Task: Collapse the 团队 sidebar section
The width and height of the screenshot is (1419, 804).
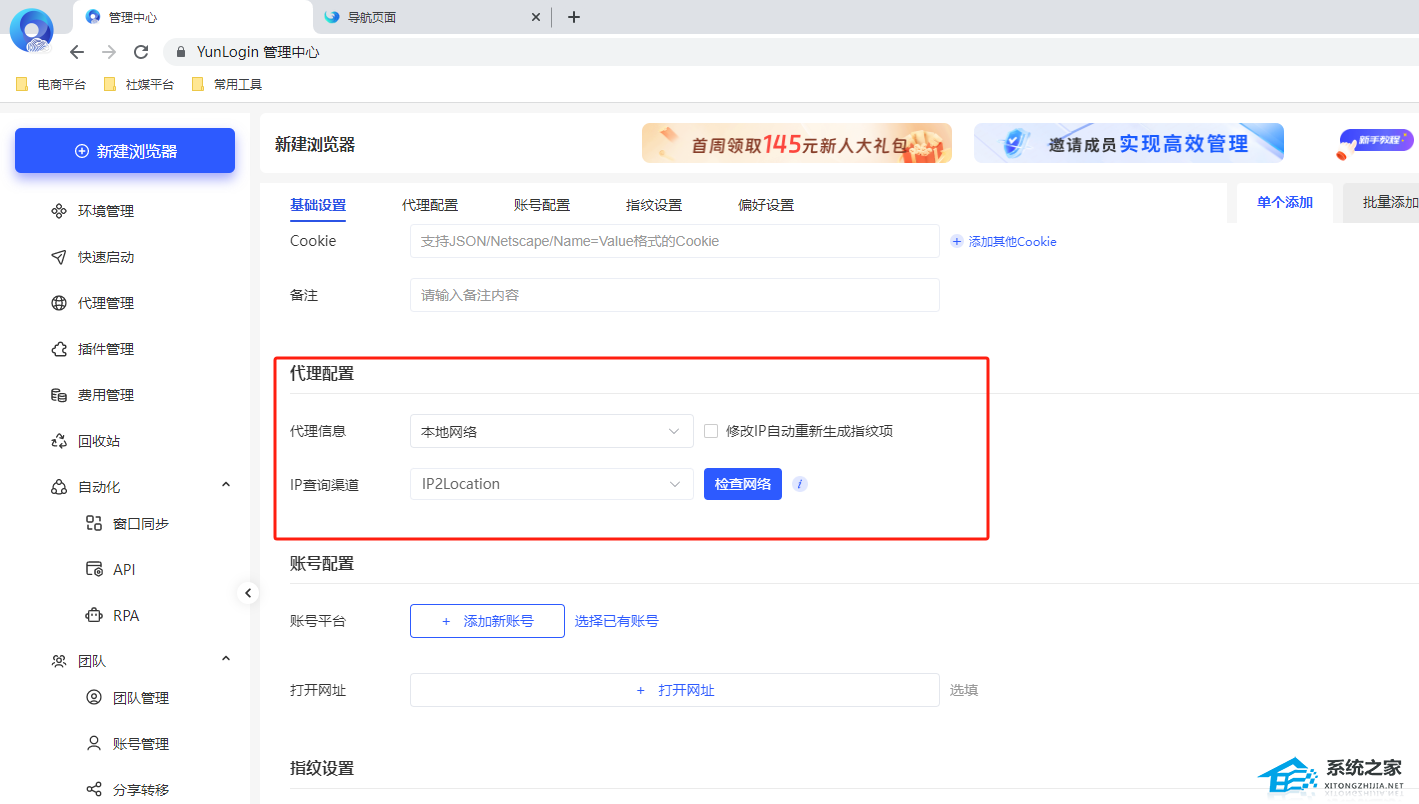Action: coord(226,659)
